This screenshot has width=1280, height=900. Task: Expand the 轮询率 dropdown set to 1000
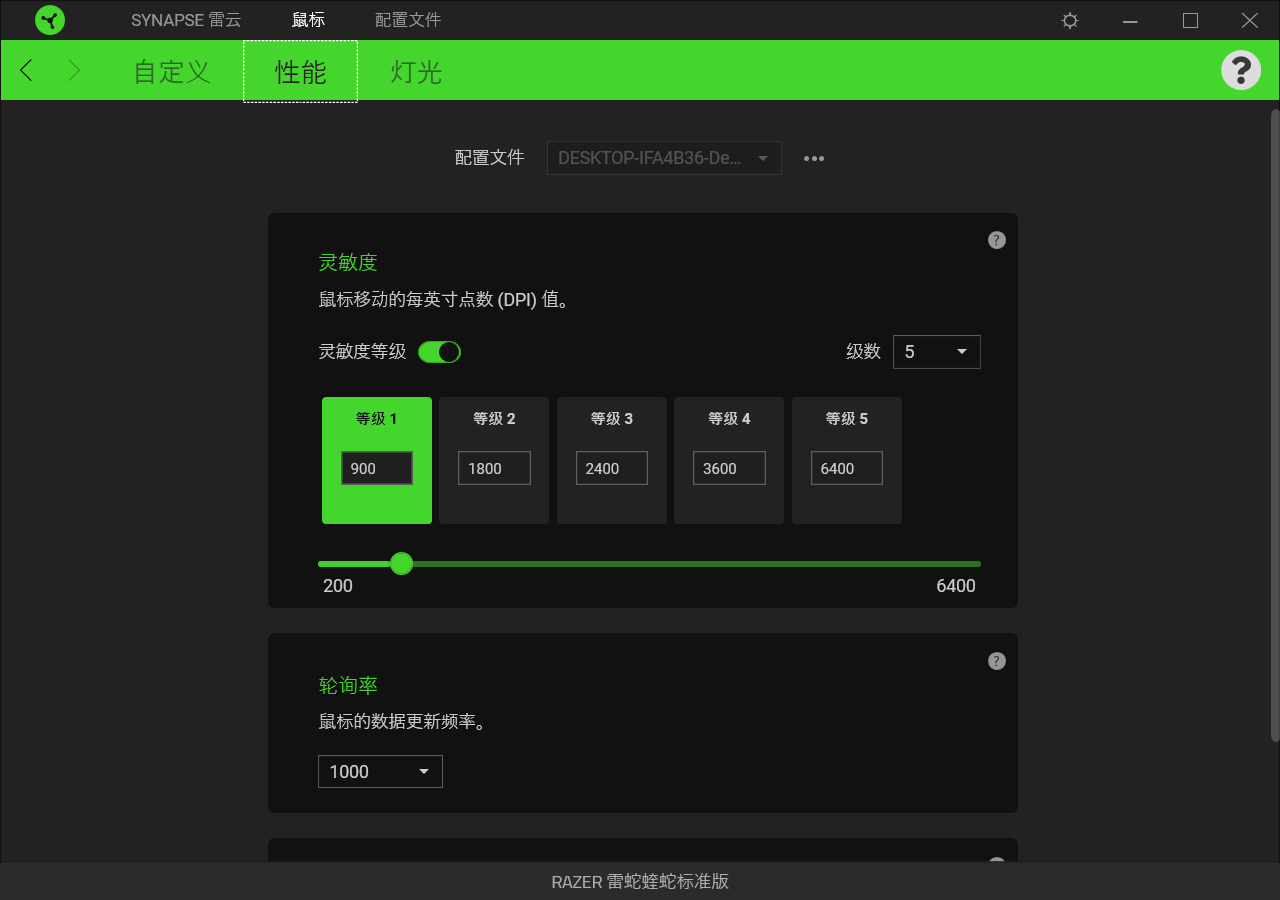pyautogui.click(x=380, y=771)
